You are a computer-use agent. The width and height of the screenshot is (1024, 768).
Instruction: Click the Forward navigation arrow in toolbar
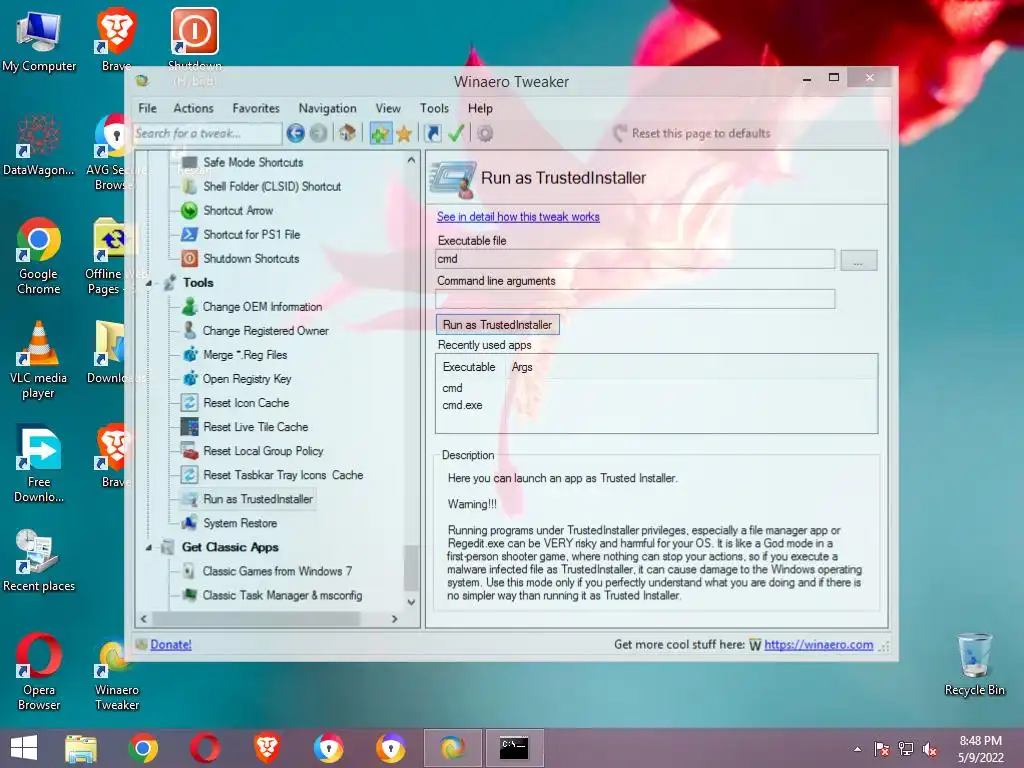point(319,133)
